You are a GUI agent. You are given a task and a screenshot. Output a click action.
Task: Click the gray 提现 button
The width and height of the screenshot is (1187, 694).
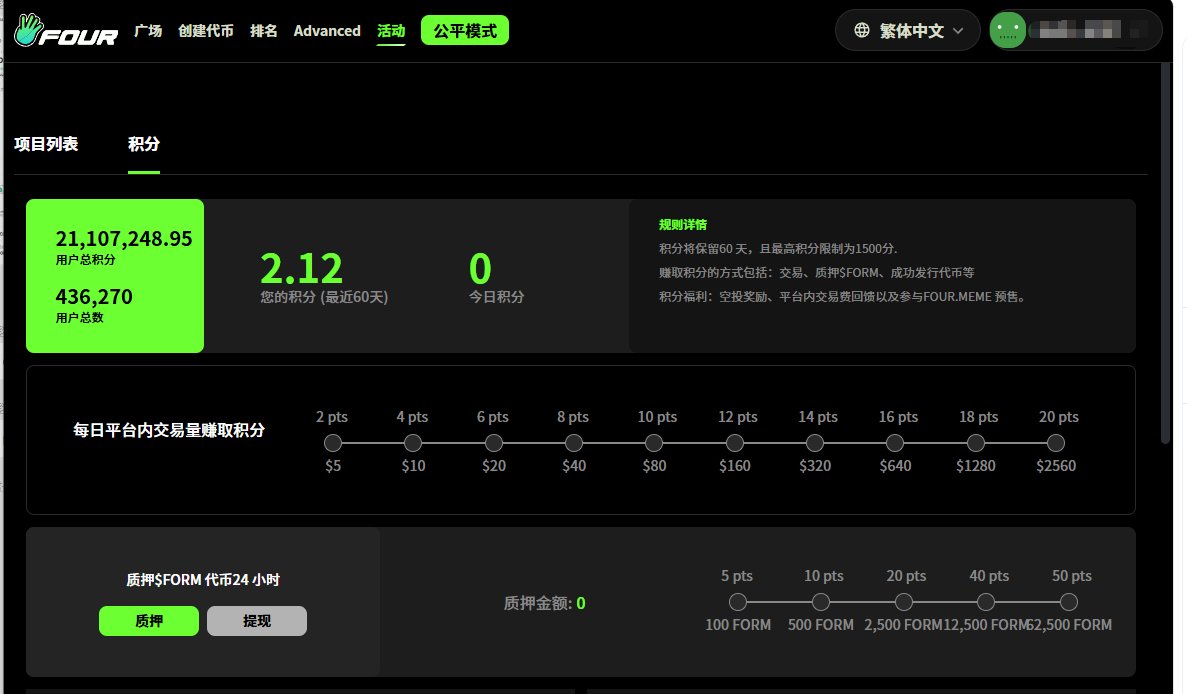(257, 621)
